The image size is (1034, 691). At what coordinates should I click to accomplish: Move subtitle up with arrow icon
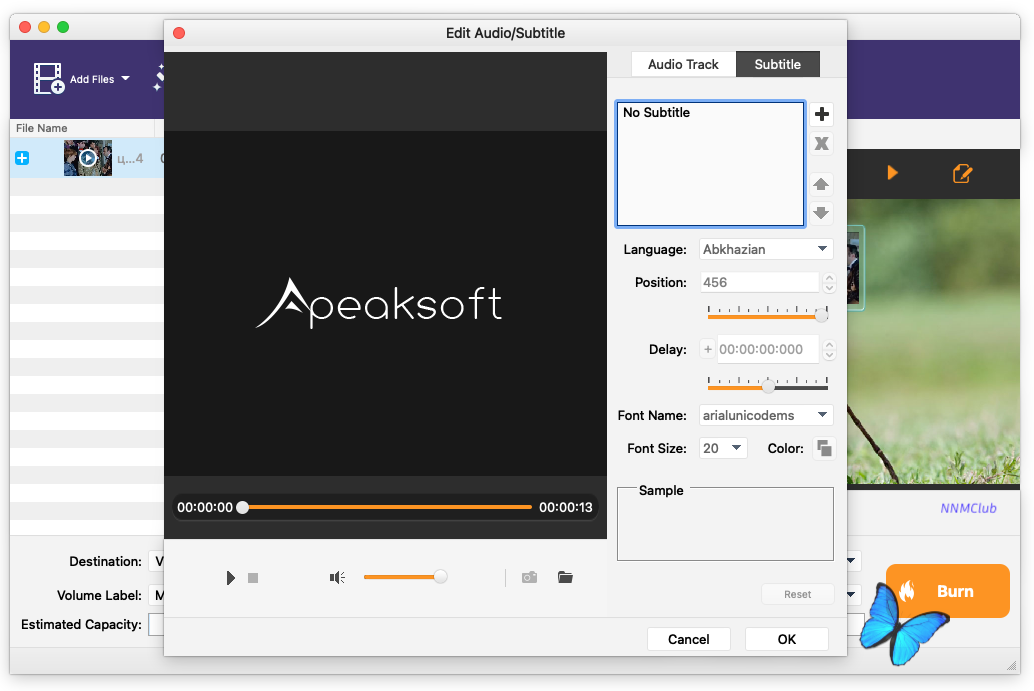821,184
